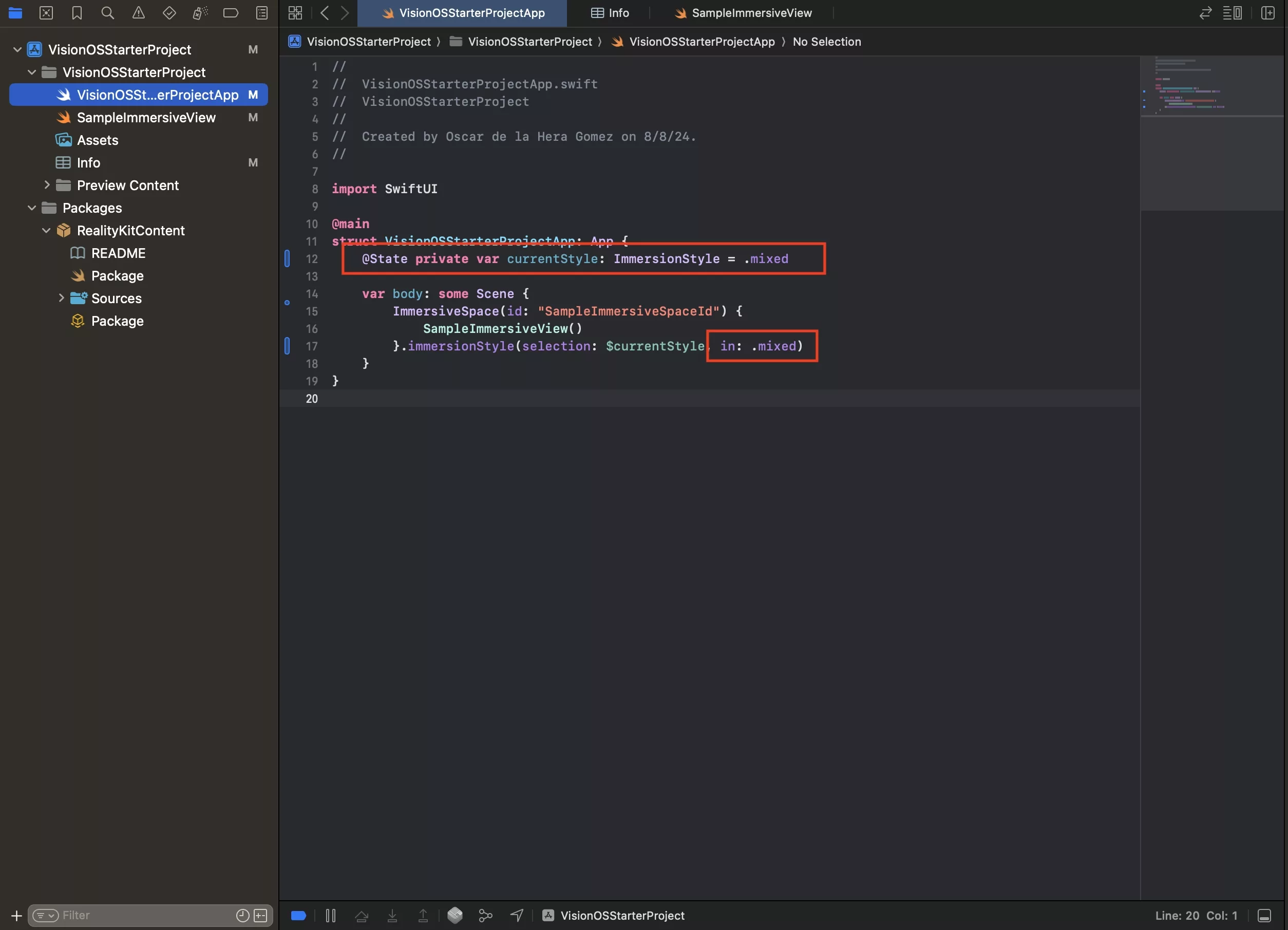Click the run destination scheme icon
This screenshot has width=1288, height=930.
pos(547,914)
